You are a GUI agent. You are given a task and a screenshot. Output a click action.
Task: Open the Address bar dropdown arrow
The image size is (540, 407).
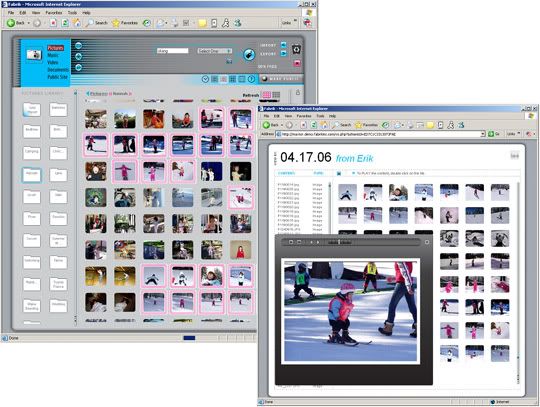click(483, 134)
